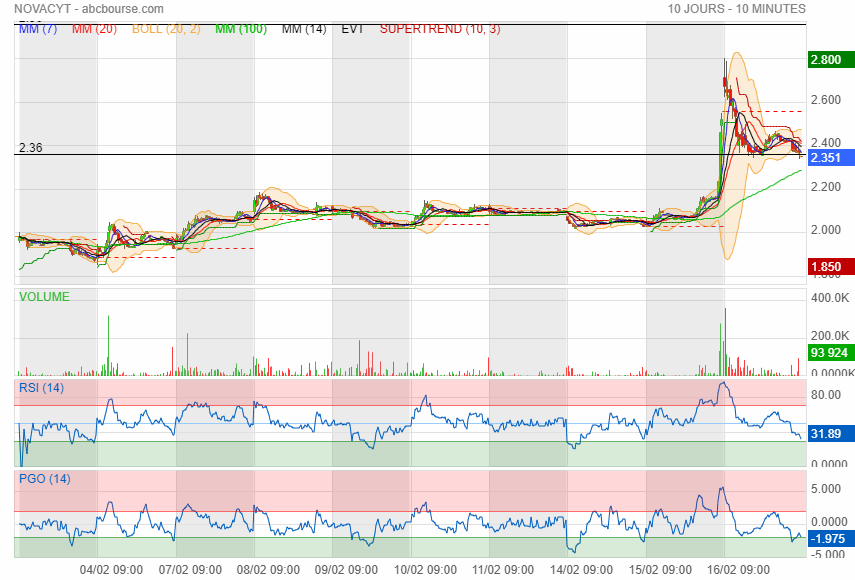Click the 10/02 09:00 date label
Image resolution: width=855 pixels, height=580 pixels.
(x=425, y=570)
